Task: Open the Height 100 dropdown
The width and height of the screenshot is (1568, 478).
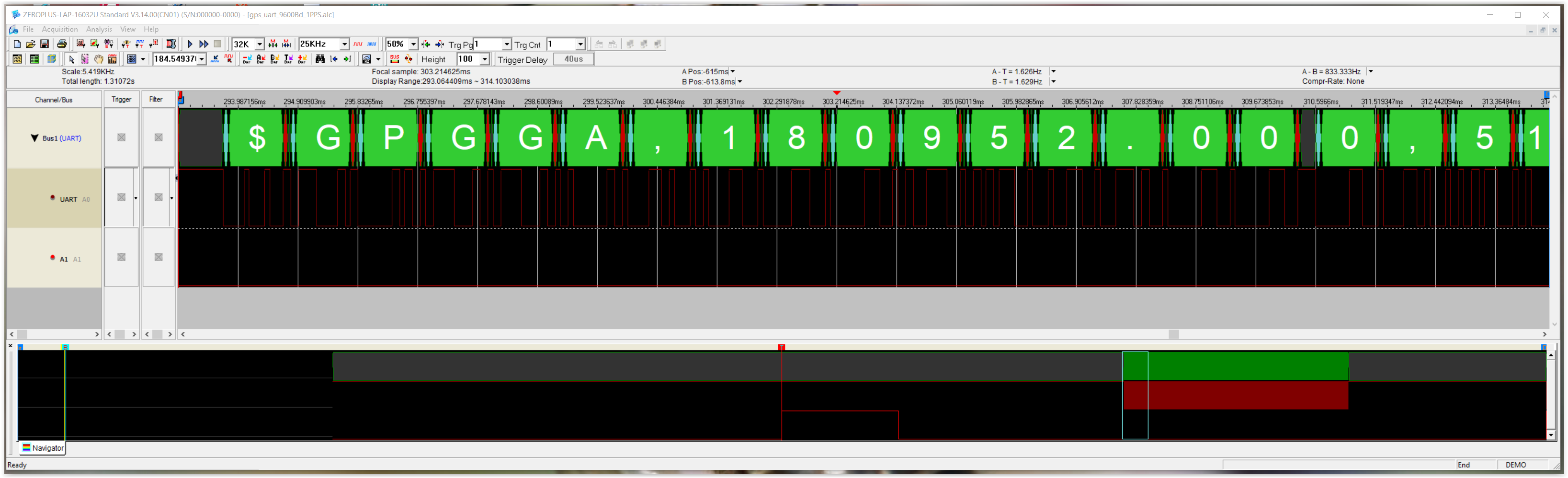Action: click(x=485, y=59)
